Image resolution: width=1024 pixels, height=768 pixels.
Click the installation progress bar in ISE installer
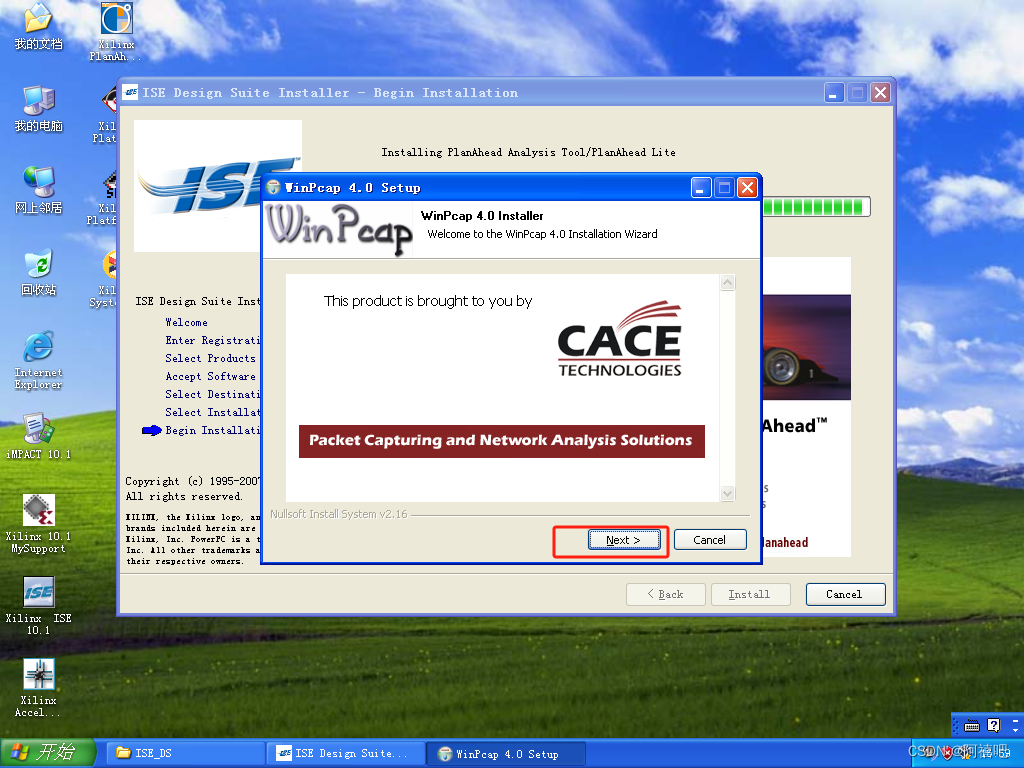[816, 207]
